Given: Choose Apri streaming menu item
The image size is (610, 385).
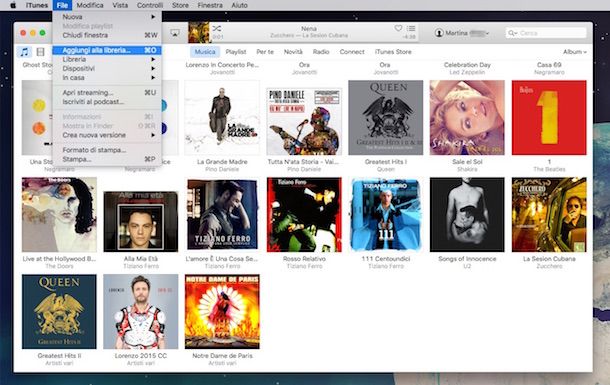Looking at the screenshot, I should click(107, 93).
